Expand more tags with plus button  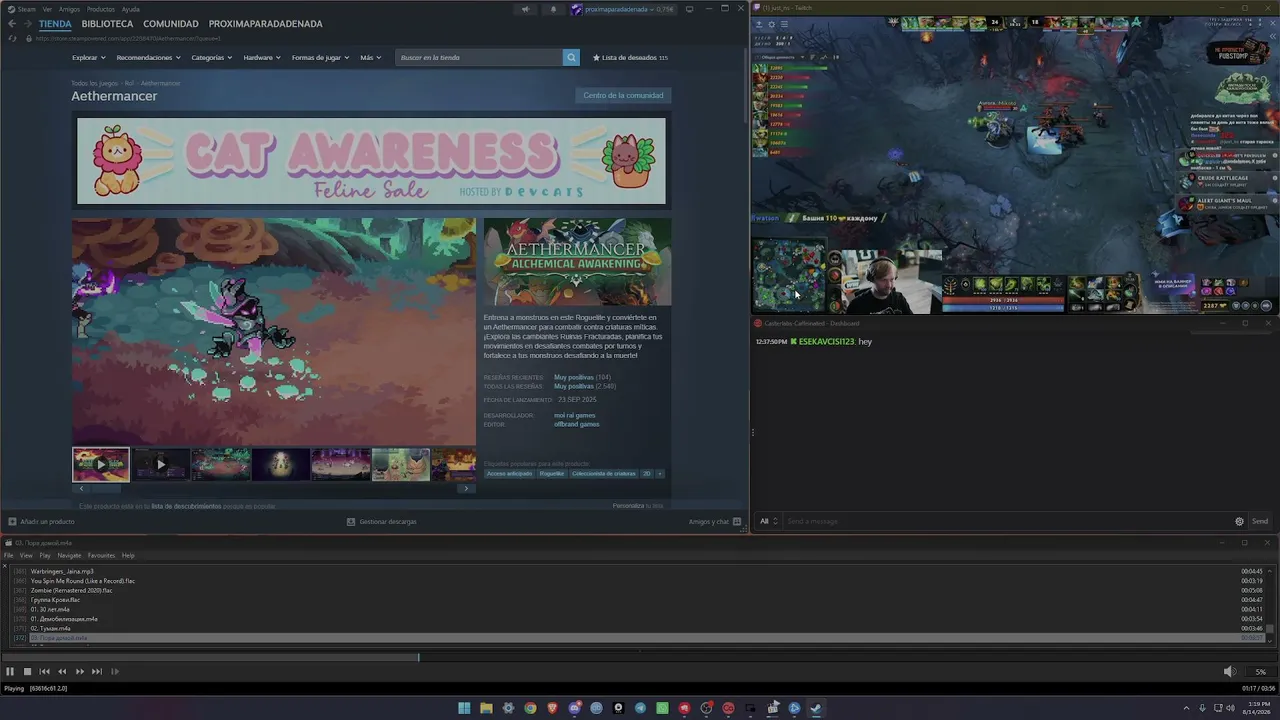[x=659, y=473]
